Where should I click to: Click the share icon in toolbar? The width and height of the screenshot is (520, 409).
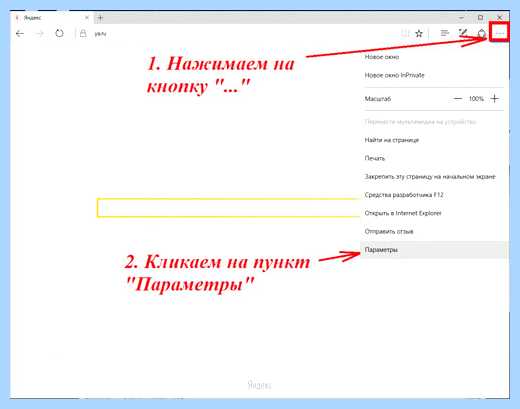pyautogui.click(x=481, y=33)
